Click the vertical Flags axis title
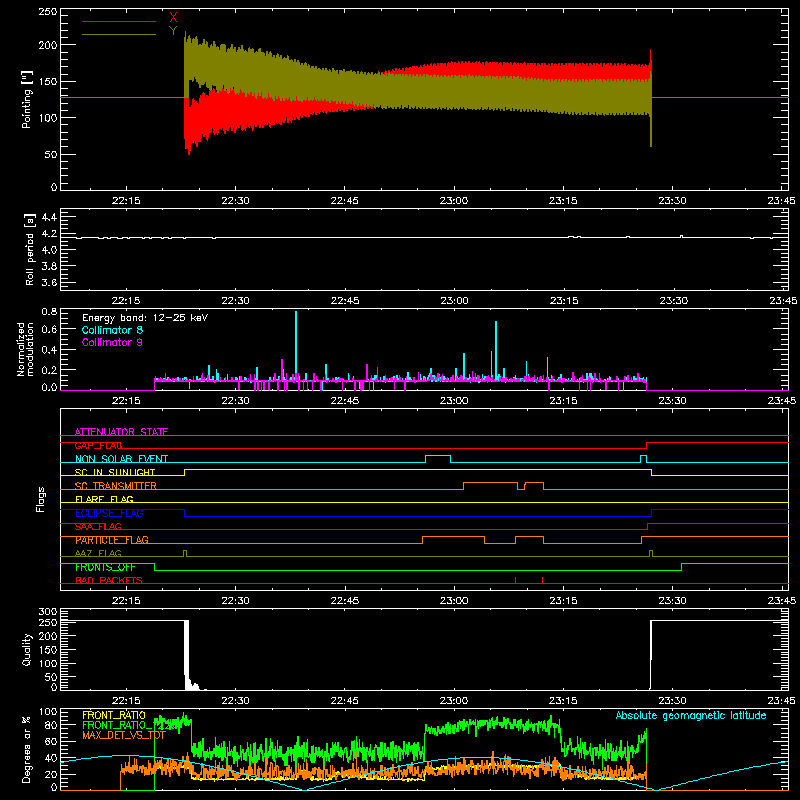Screen dimensions: 800x800 point(41,499)
